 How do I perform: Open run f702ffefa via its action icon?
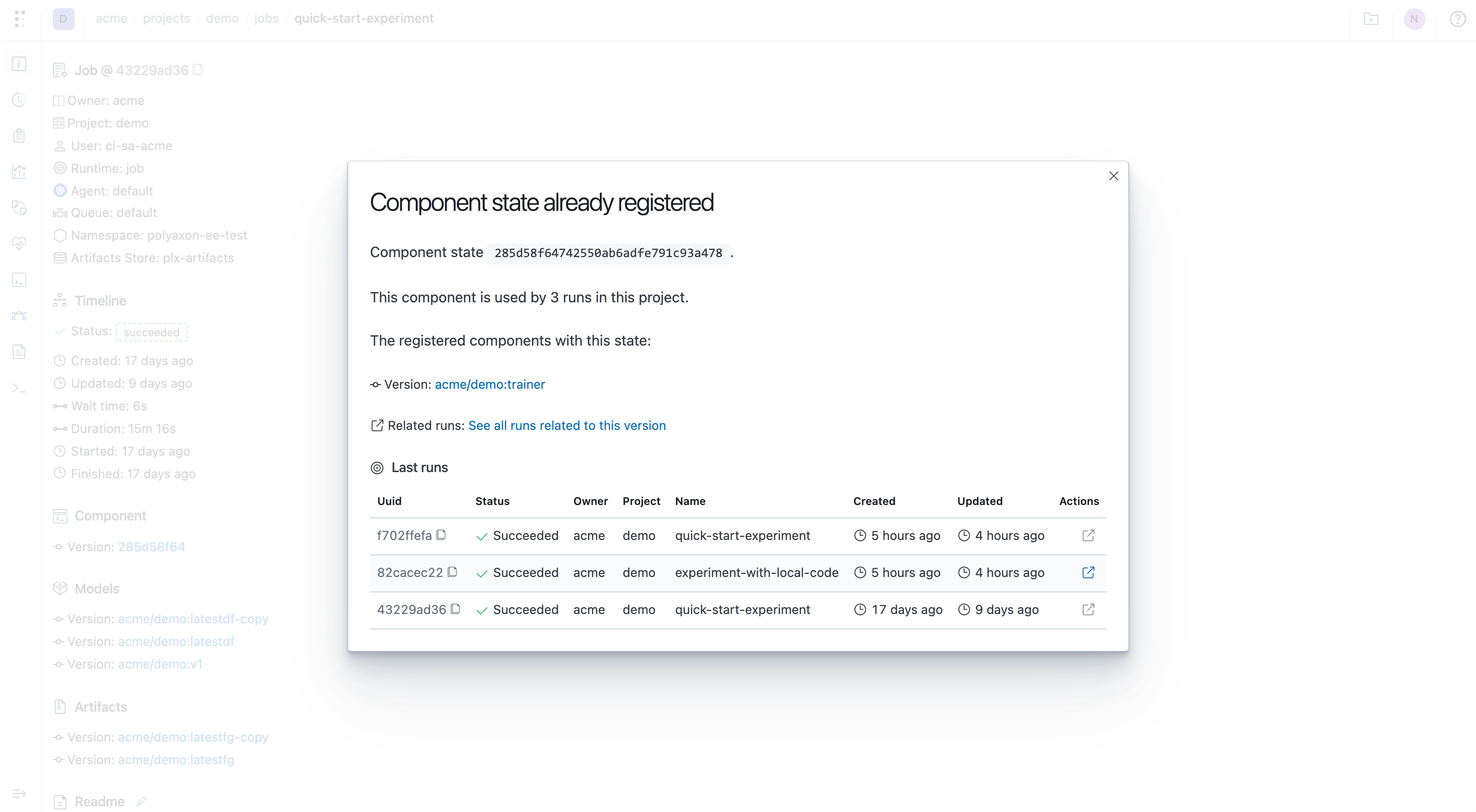coord(1088,535)
